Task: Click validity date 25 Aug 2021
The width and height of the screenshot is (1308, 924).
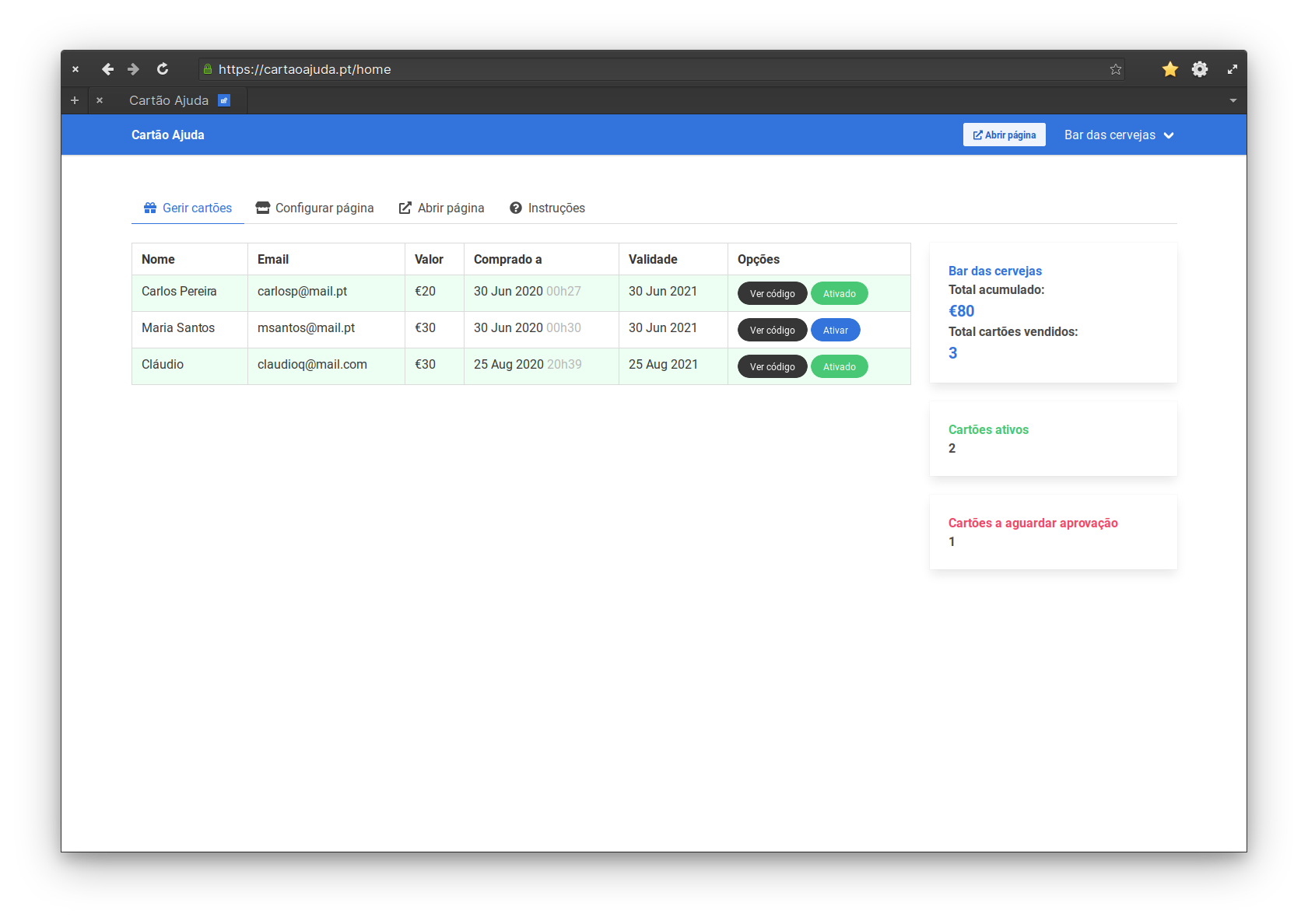Action: pyautogui.click(x=663, y=364)
